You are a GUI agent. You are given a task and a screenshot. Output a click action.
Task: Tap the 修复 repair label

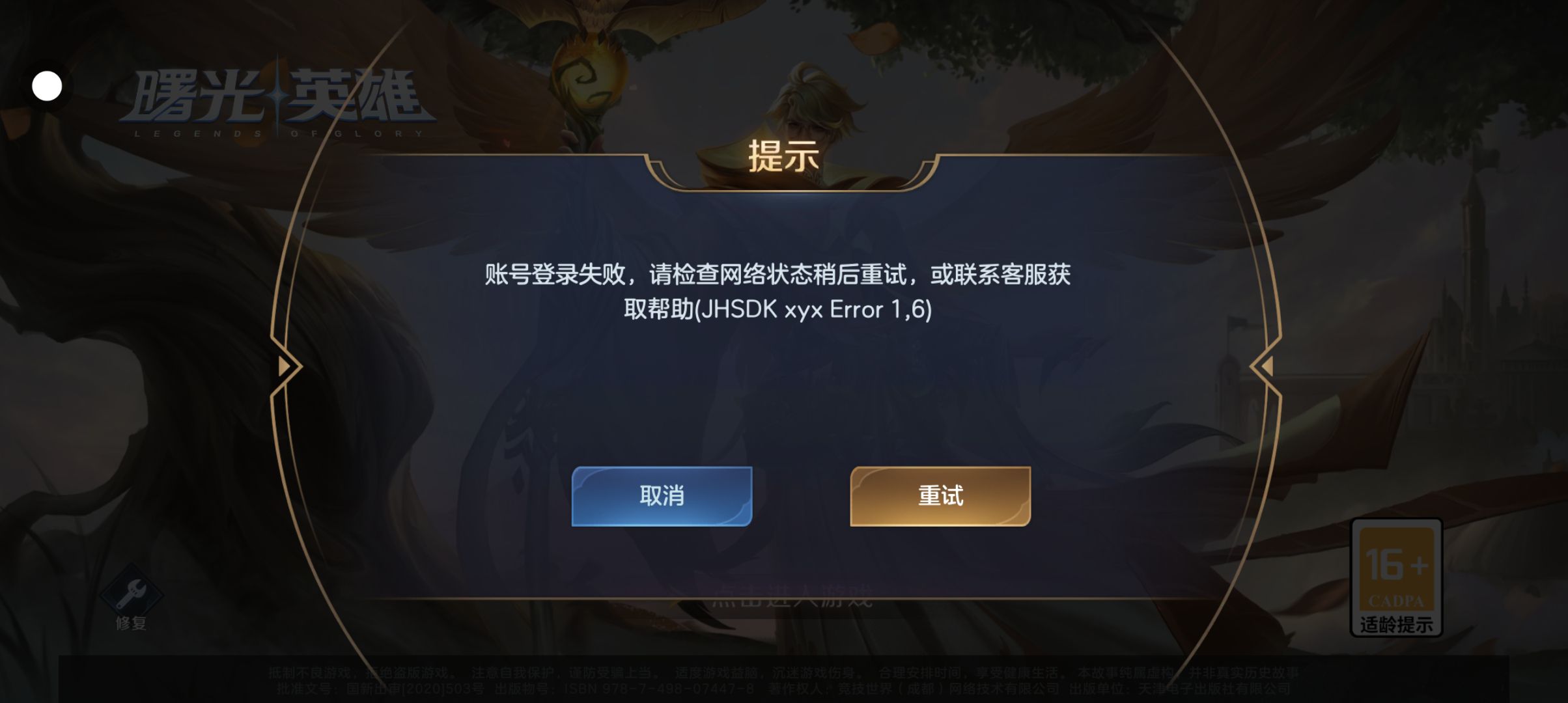131,623
